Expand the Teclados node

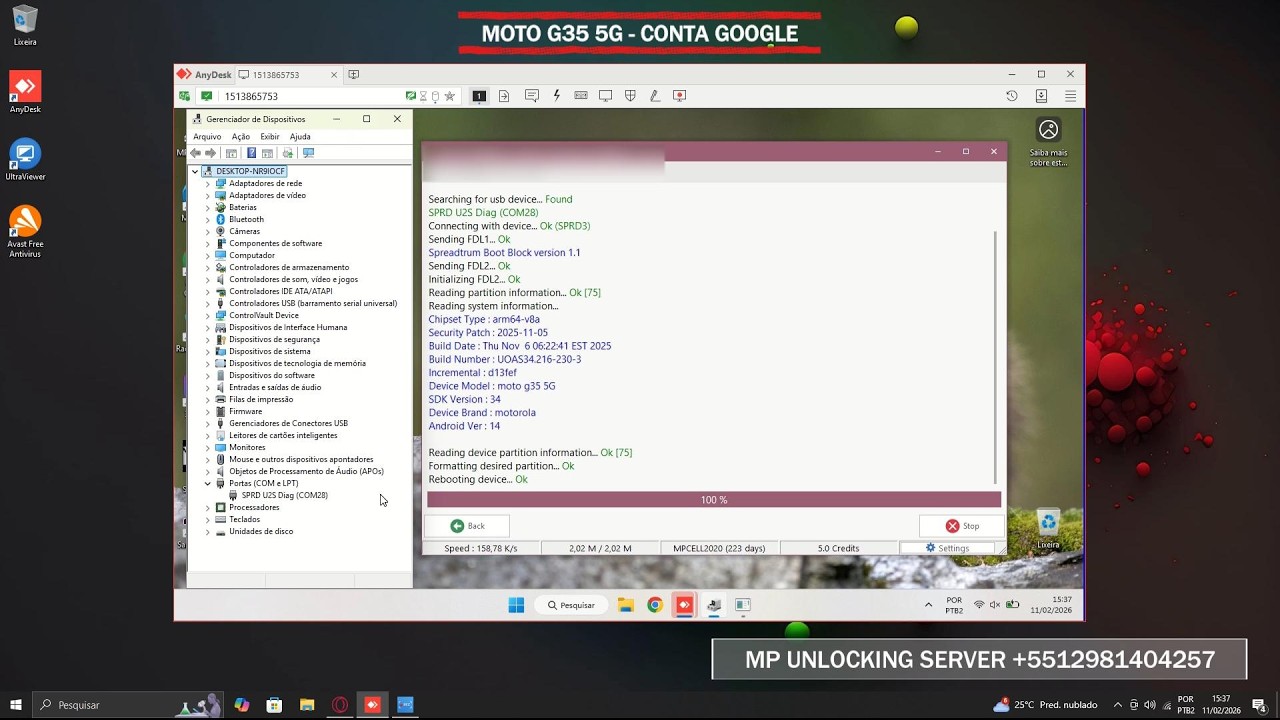click(x=208, y=519)
